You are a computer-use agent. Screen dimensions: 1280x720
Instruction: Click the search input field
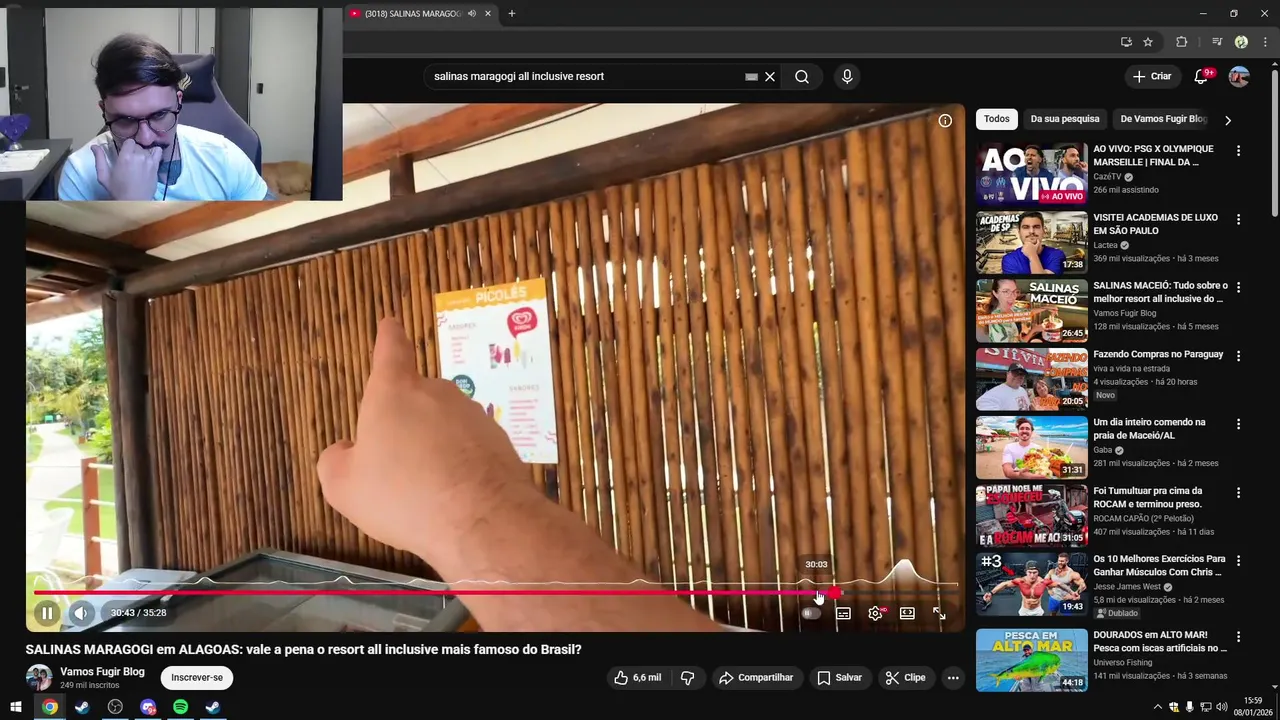click(x=585, y=76)
